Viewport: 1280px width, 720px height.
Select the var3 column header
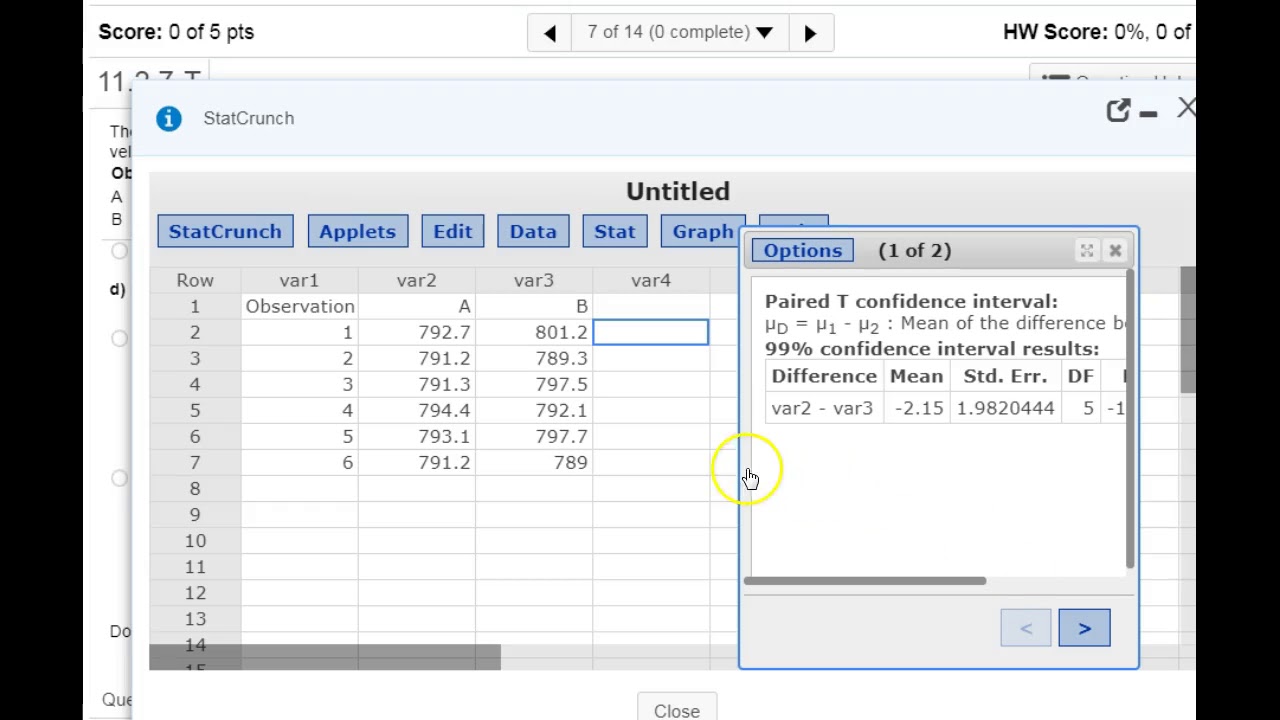[x=533, y=280]
